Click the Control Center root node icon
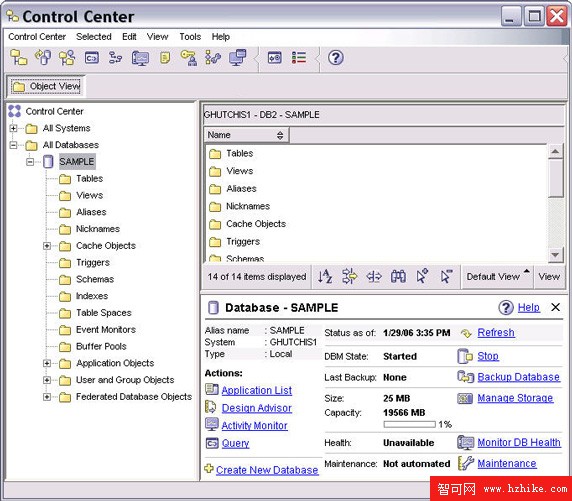Screen dimensions: 572x501 coord(15,111)
